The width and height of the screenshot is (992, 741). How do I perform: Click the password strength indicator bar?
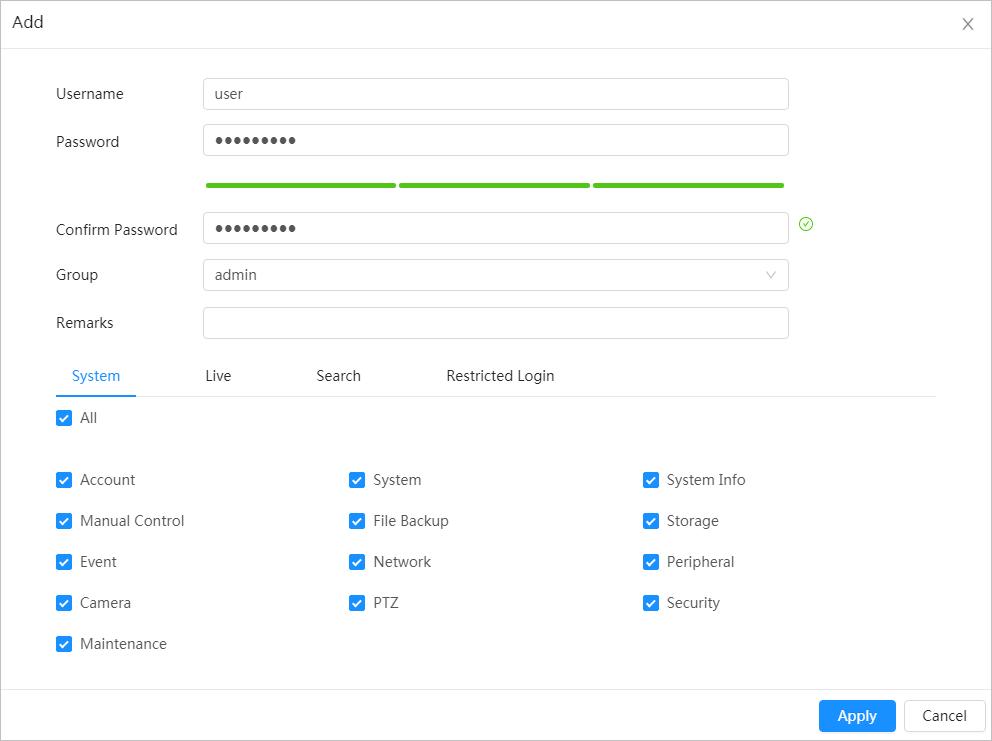click(494, 185)
